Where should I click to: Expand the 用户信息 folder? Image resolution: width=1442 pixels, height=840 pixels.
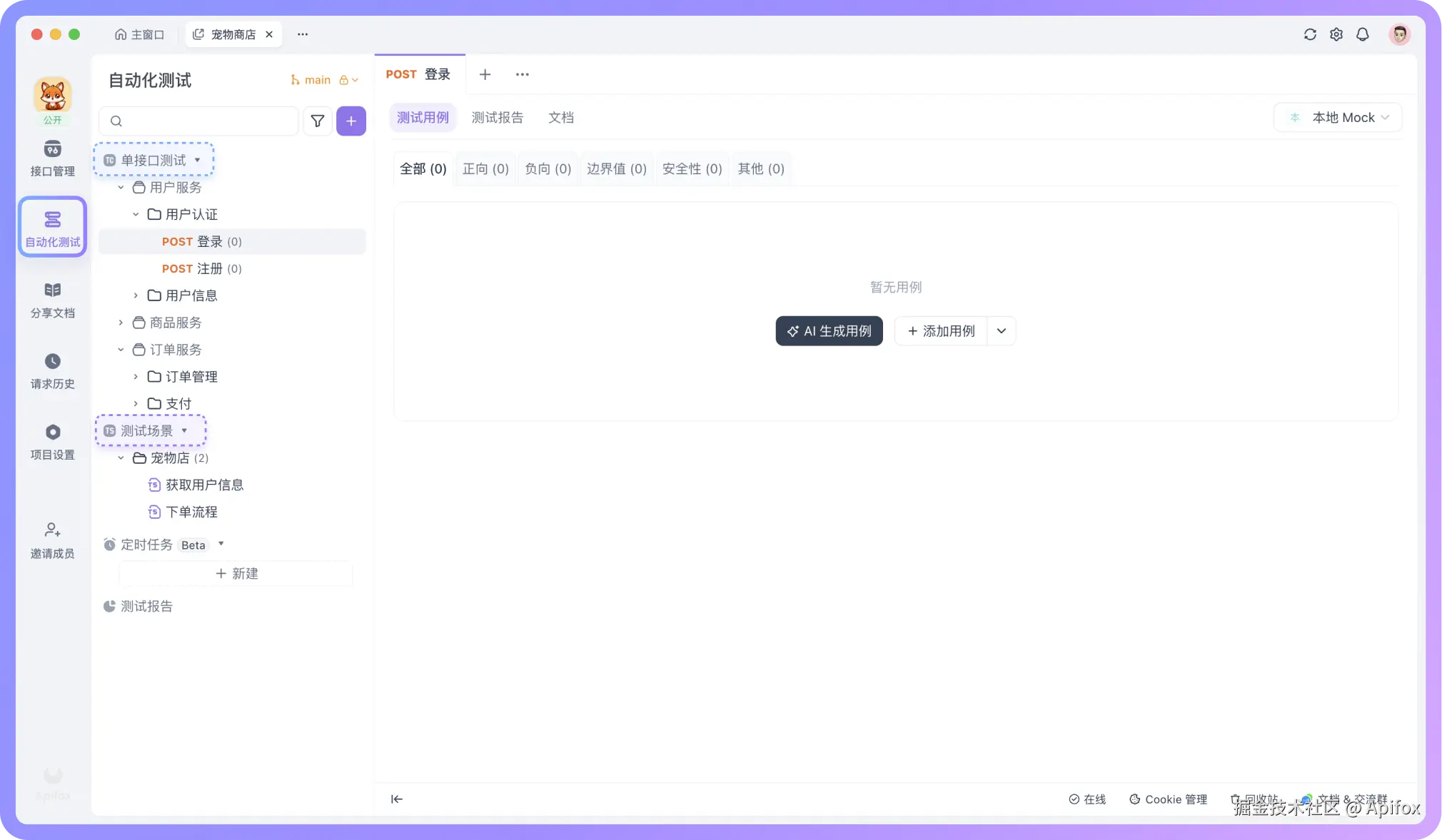(136, 295)
